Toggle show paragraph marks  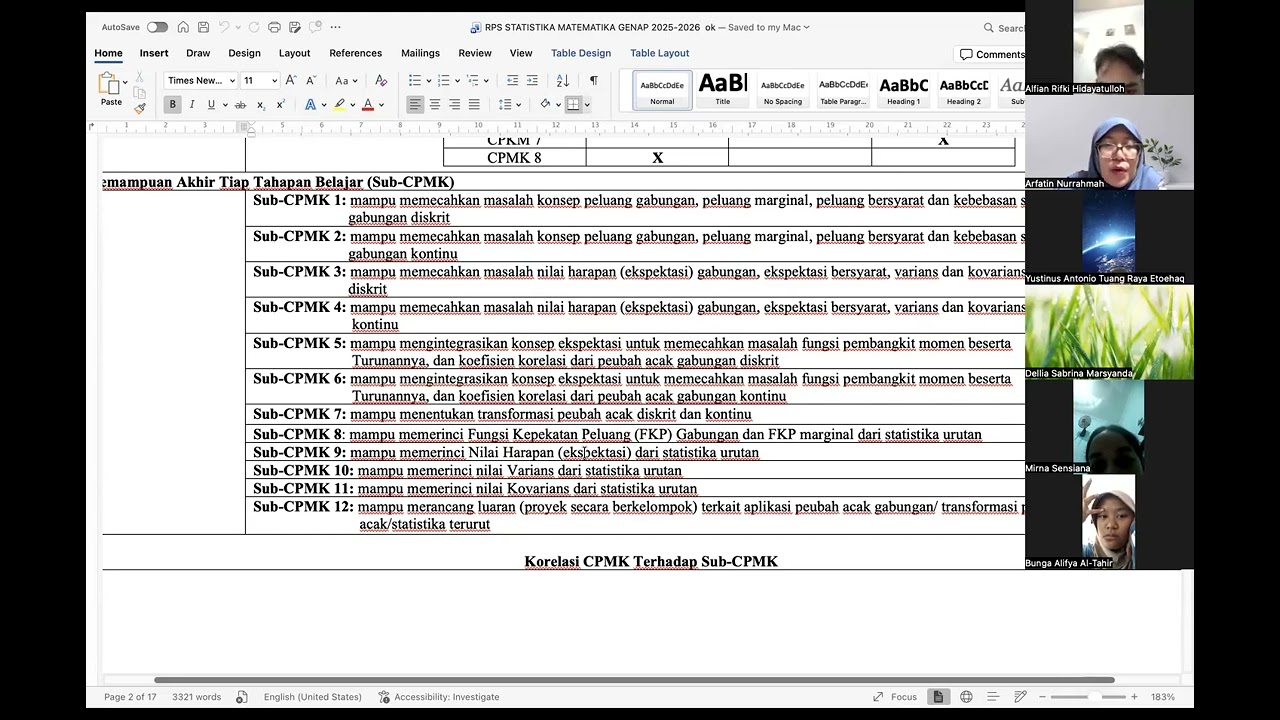(593, 80)
